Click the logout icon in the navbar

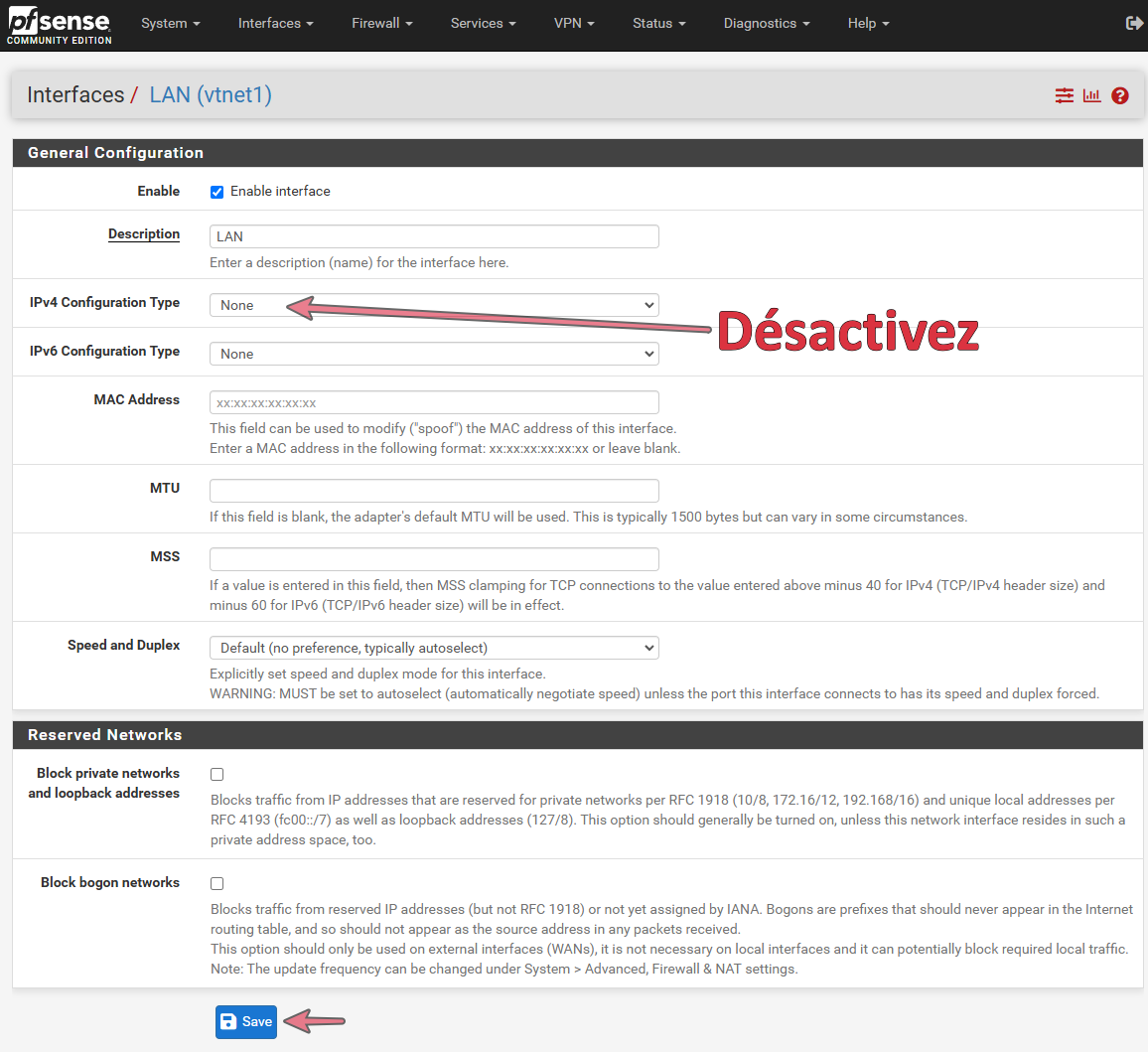1134,23
